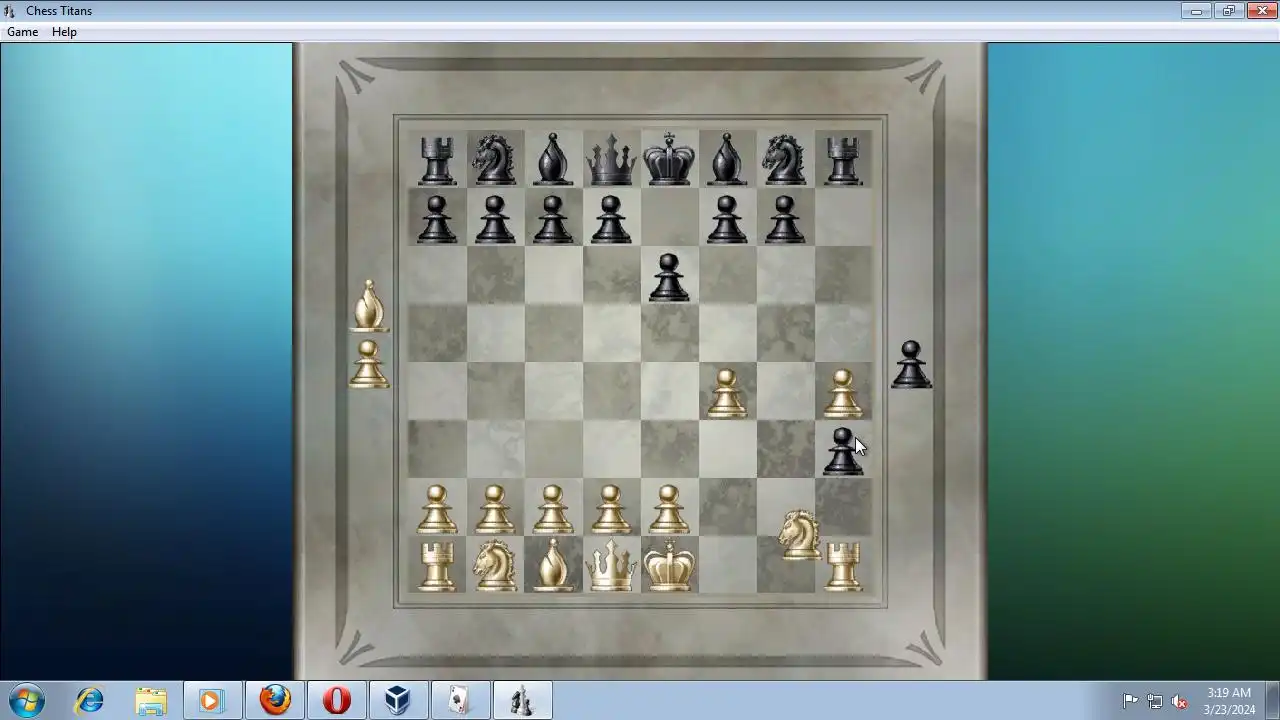The width and height of the screenshot is (1280, 720).
Task: Select the black queen on d8
Action: (611, 160)
